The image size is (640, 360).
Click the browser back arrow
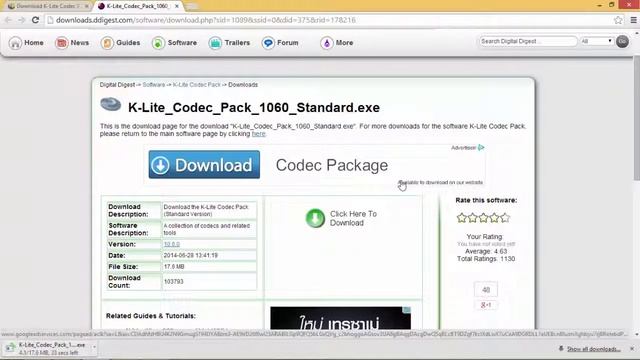8,20
